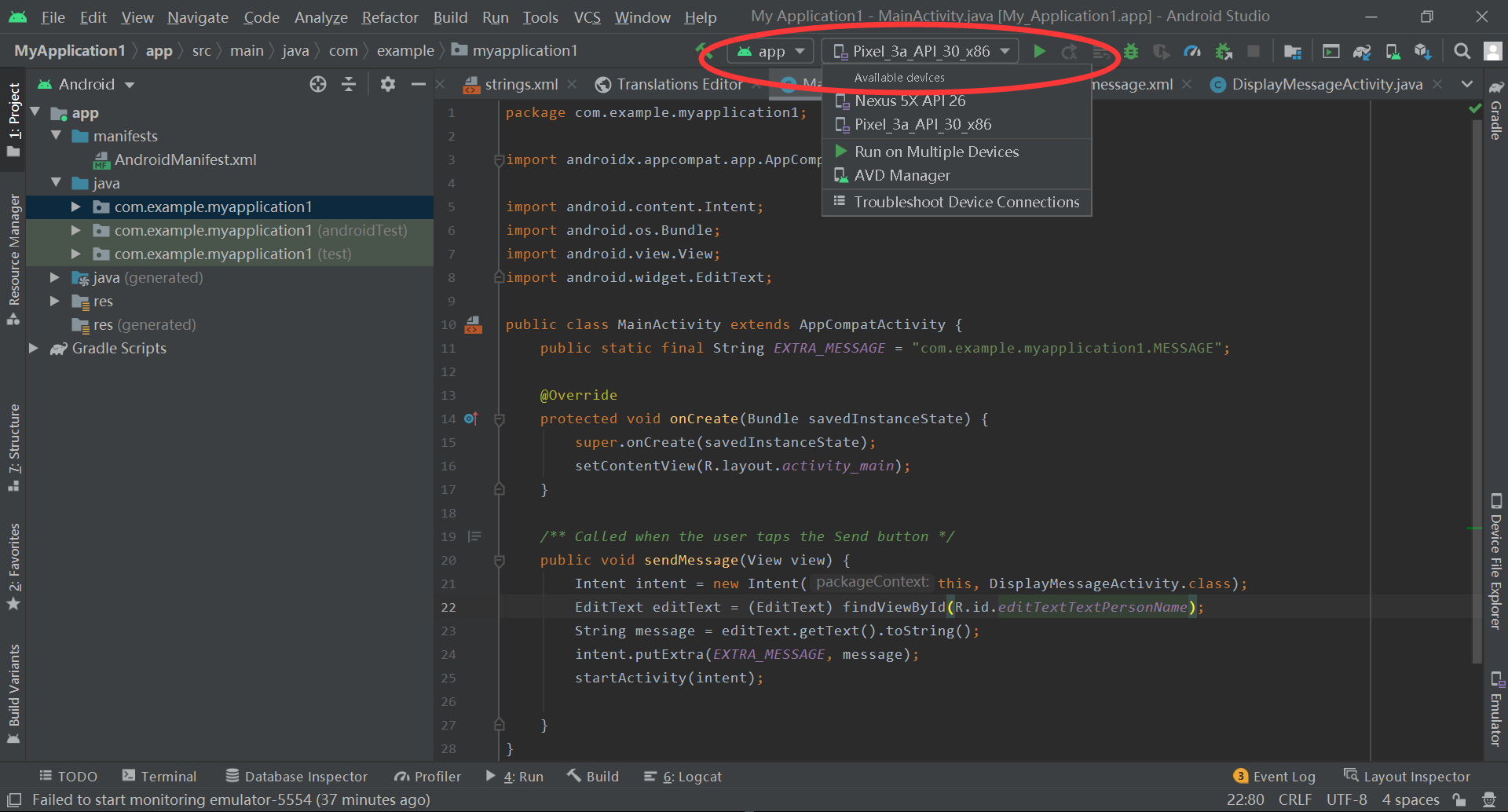Expand java (generated) folder

tap(55, 277)
